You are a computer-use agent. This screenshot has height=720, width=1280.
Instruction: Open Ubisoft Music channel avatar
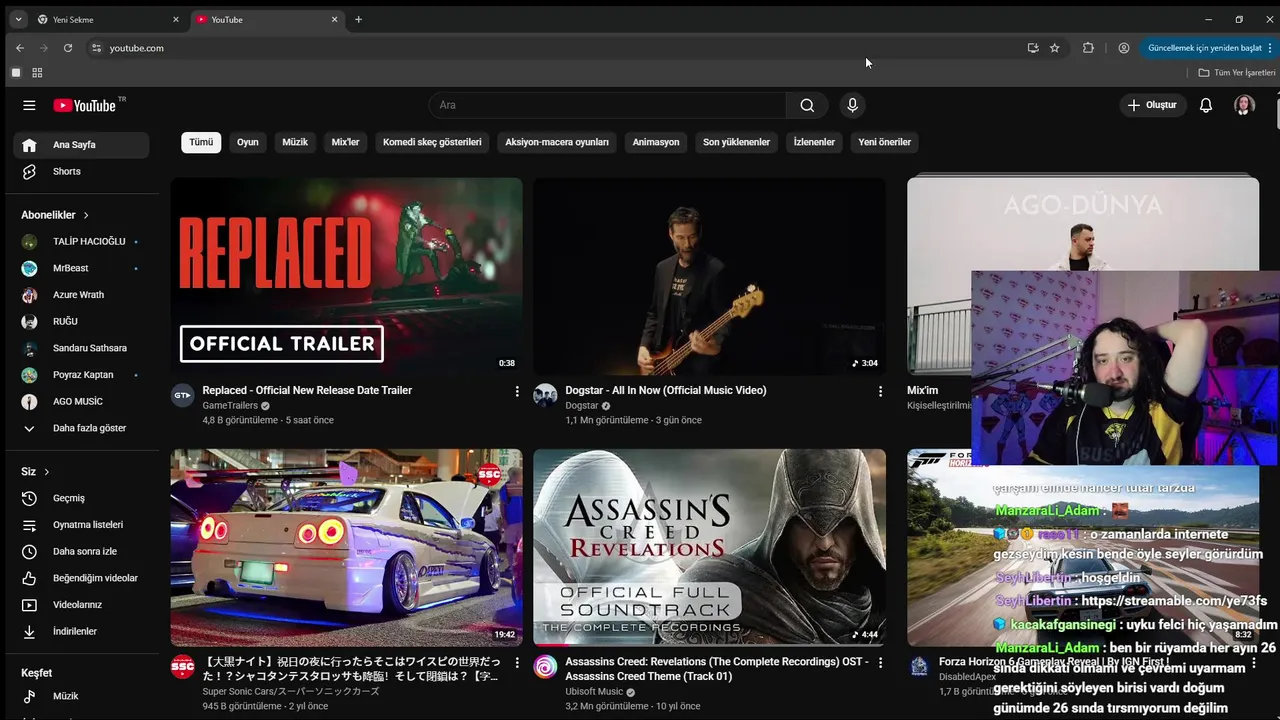click(545, 667)
